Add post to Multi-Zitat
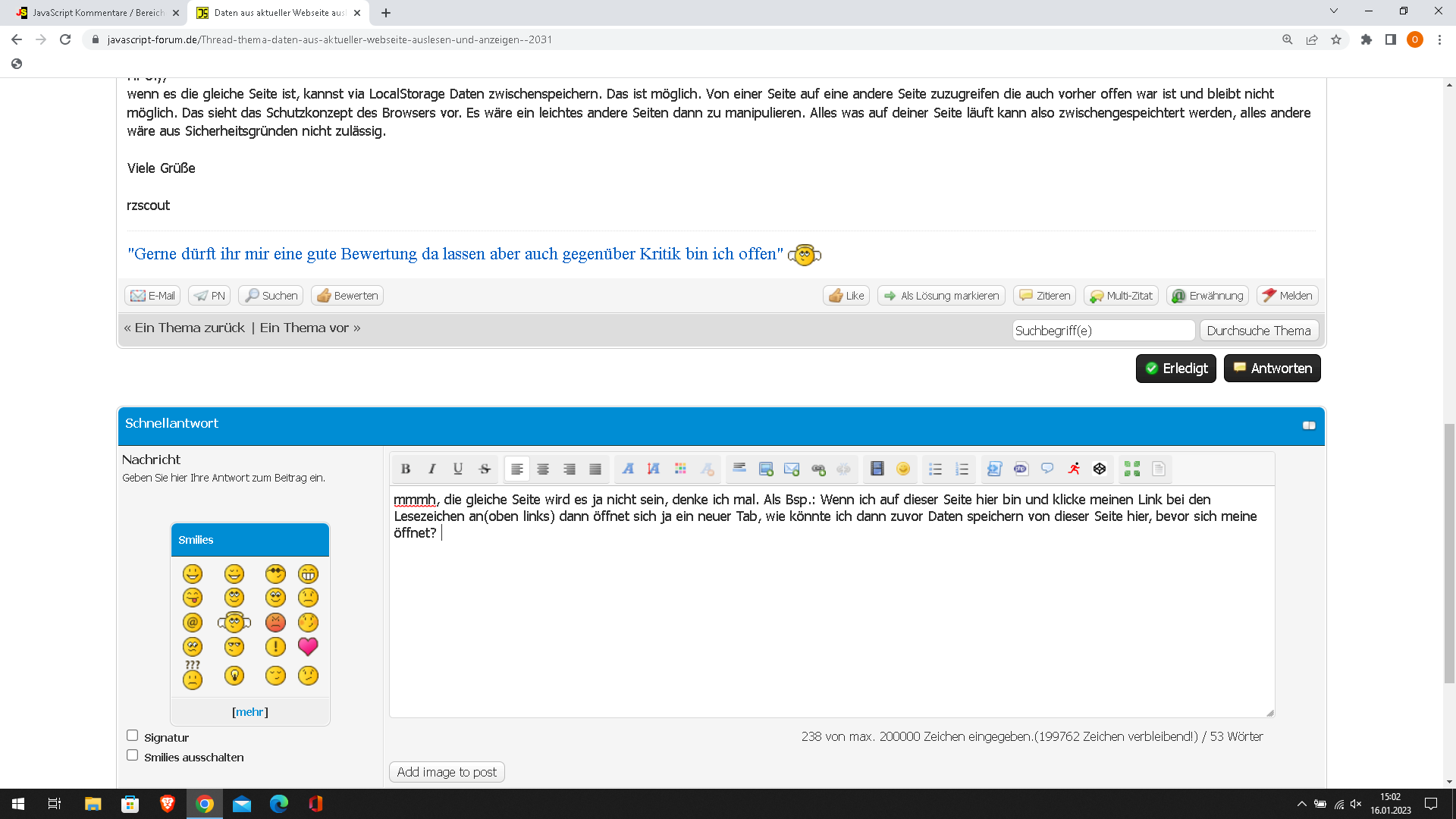 point(1121,296)
